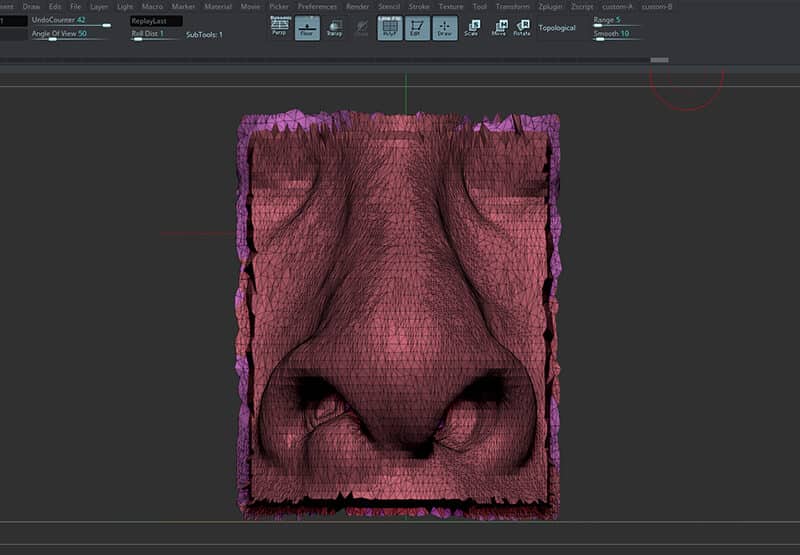Toggle Persp perspective view icon
The width and height of the screenshot is (800, 555).
click(279, 27)
